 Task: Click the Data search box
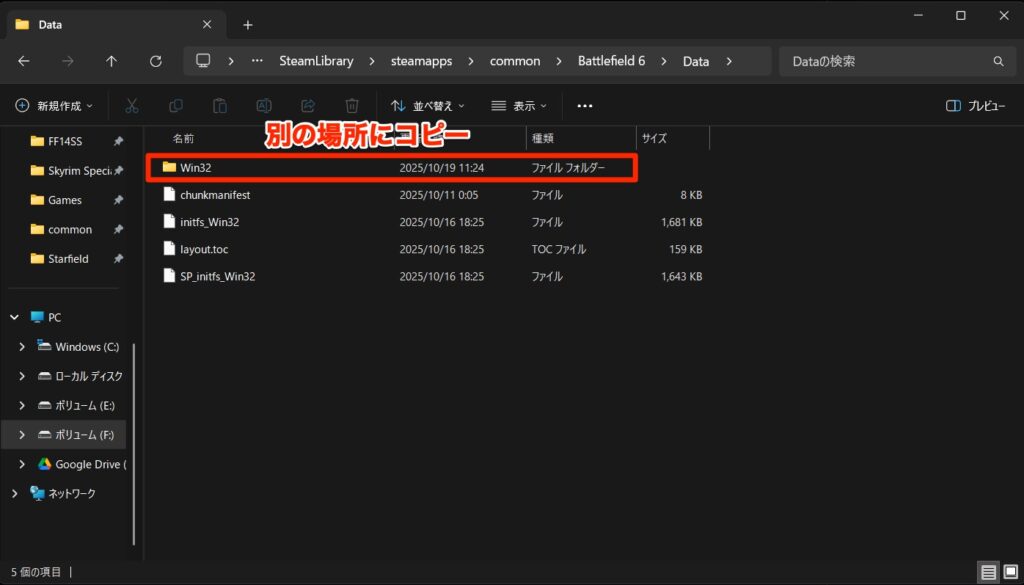click(x=889, y=61)
